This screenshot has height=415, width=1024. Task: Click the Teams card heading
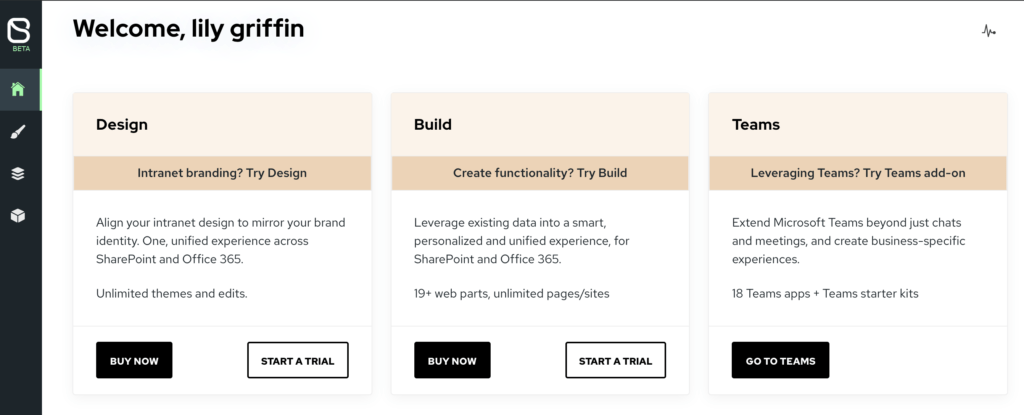pos(756,125)
